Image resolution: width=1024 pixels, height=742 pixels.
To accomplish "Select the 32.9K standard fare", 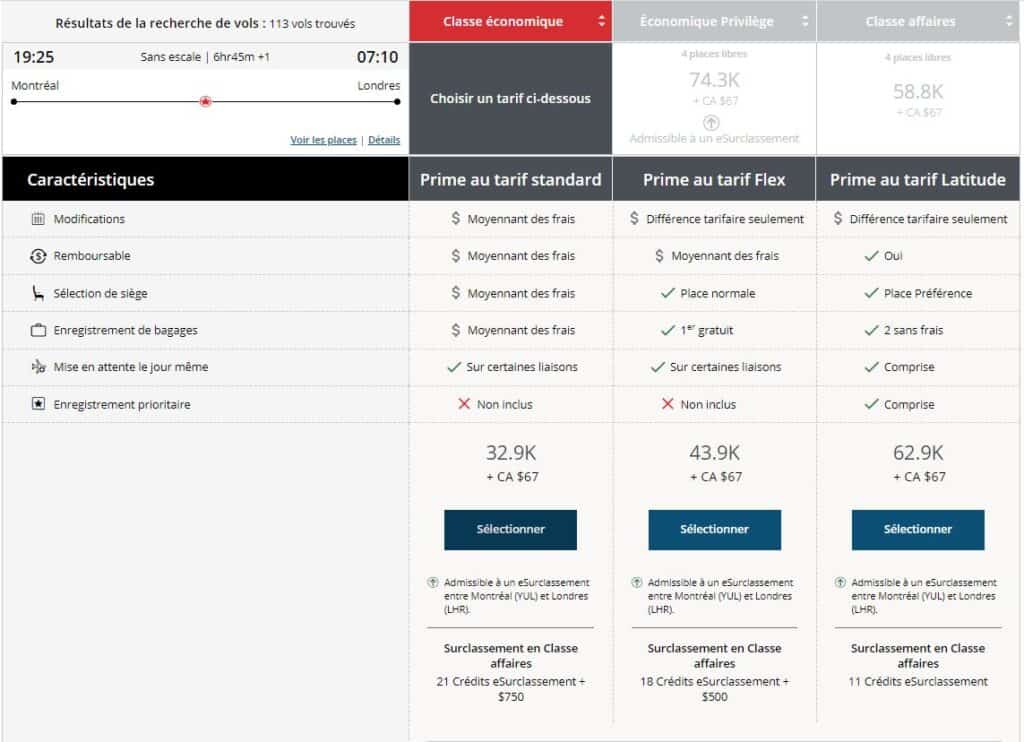I will [x=510, y=530].
